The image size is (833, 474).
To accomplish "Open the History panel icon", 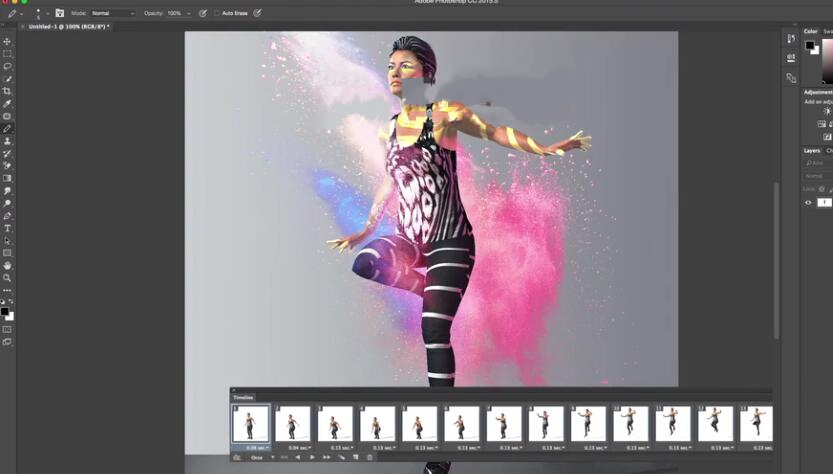I will [x=791, y=38].
